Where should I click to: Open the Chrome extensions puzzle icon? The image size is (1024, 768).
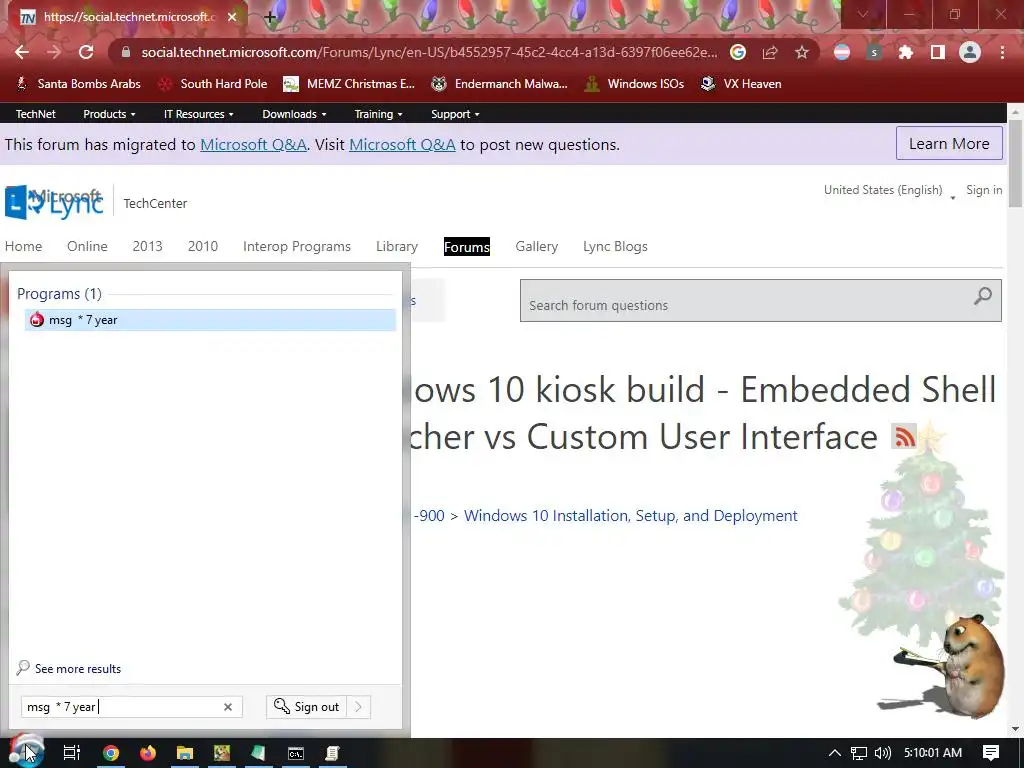click(906, 52)
